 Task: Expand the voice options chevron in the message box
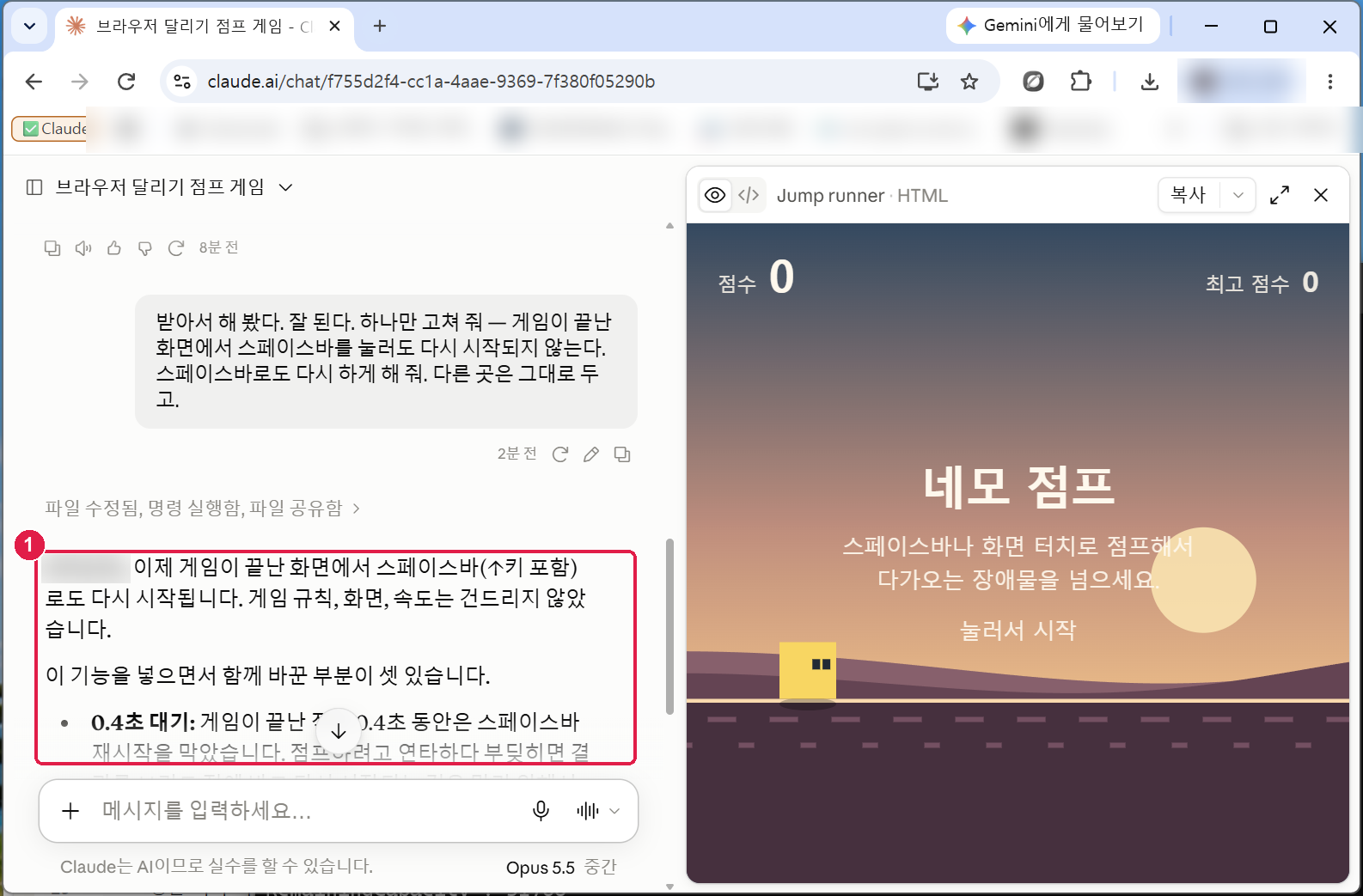[x=614, y=811]
